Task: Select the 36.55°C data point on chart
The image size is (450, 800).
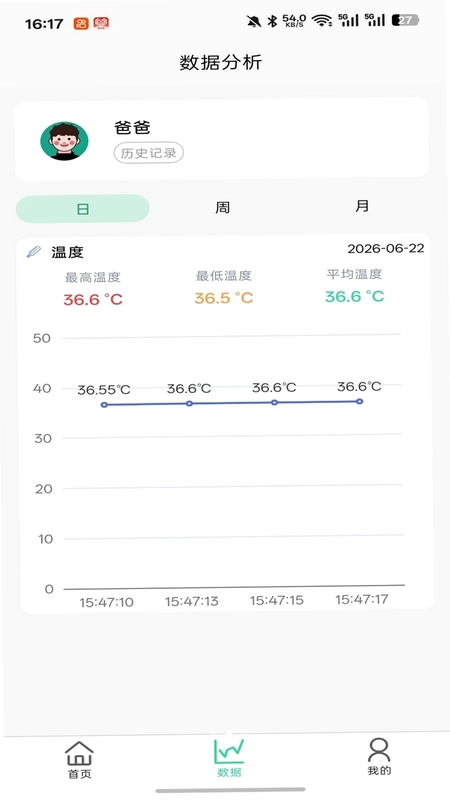Action: coord(104,405)
